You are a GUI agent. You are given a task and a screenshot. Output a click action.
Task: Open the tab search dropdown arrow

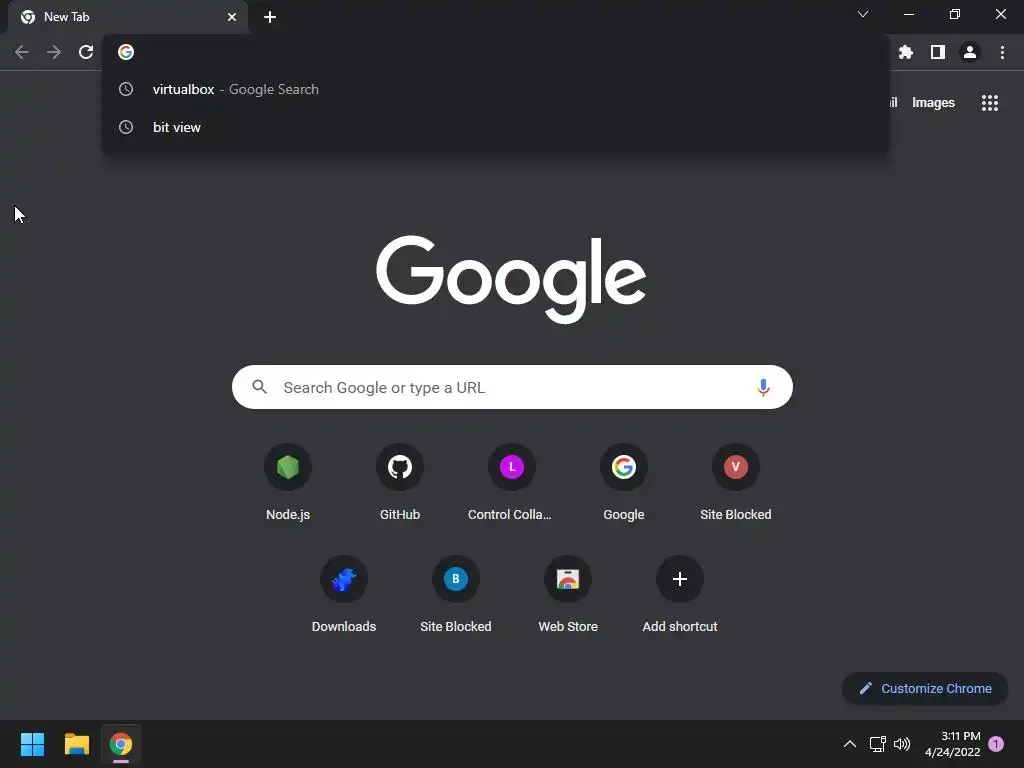point(863,14)
